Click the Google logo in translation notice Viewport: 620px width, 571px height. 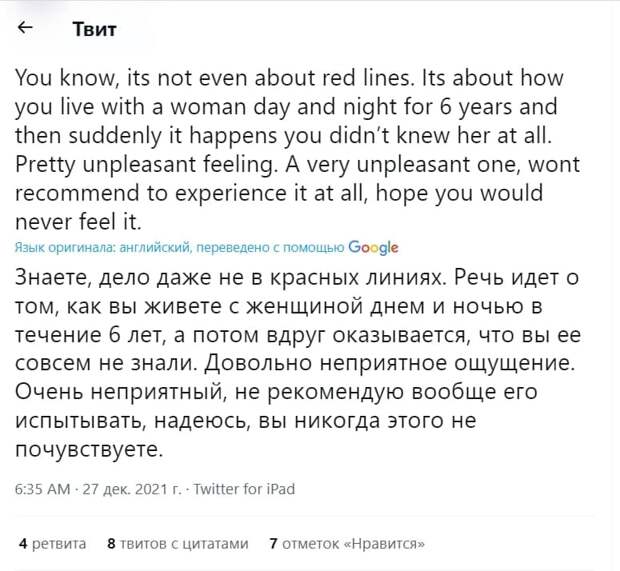[373, 248]
